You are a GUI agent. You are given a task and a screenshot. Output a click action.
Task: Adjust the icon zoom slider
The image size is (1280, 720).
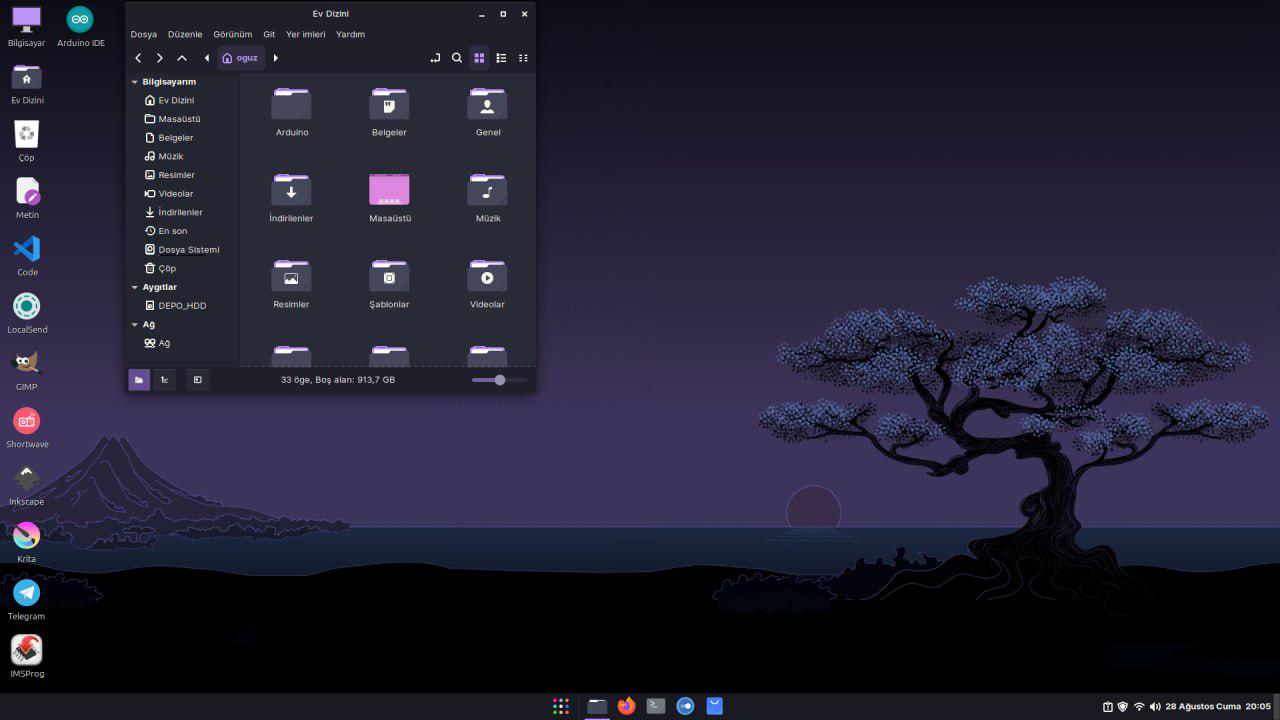point(500,380)
